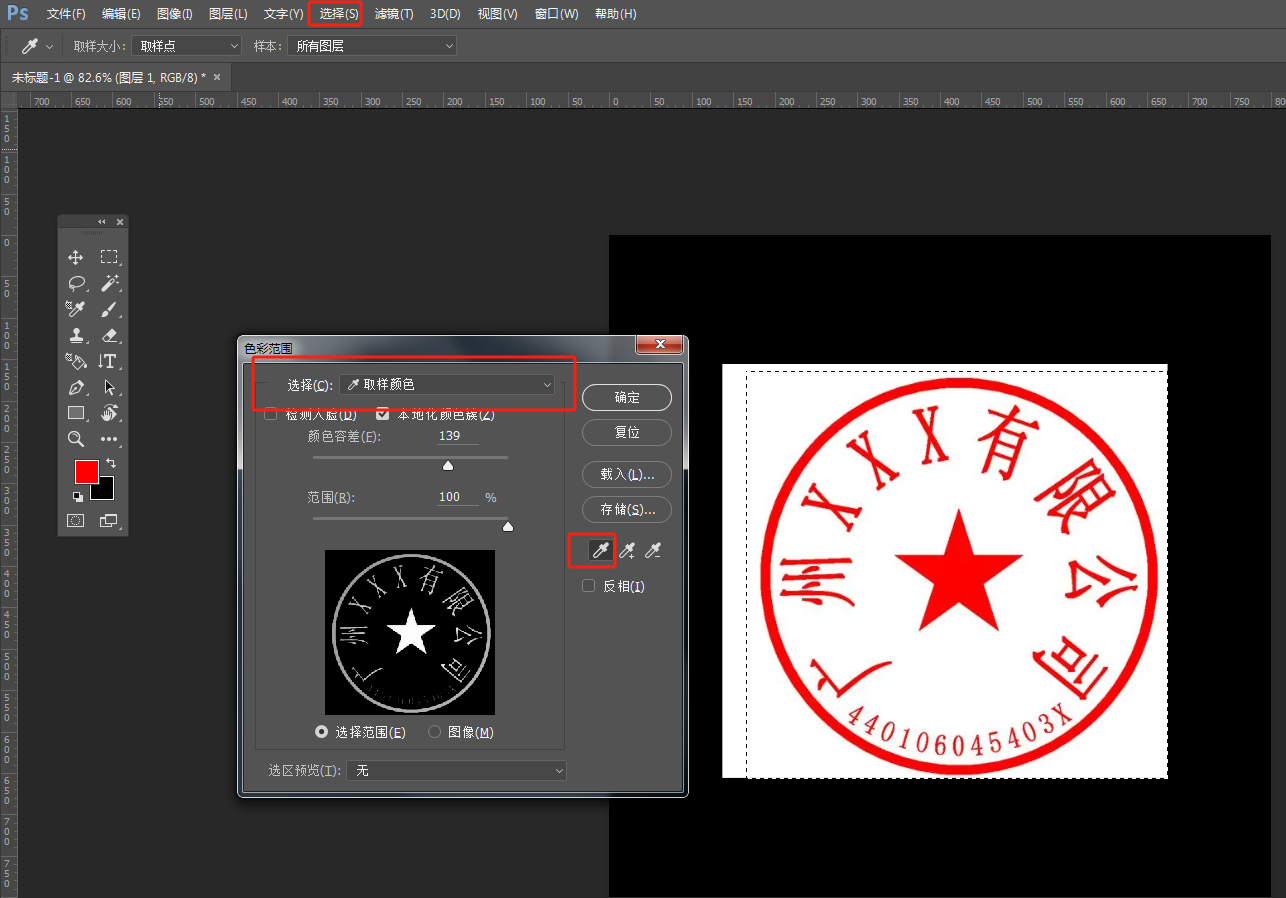Image resolution: width=1286 pixels, height=898 pixels.
Task: Select the Rectangular Marquee tool
Action: coord(109,257)
